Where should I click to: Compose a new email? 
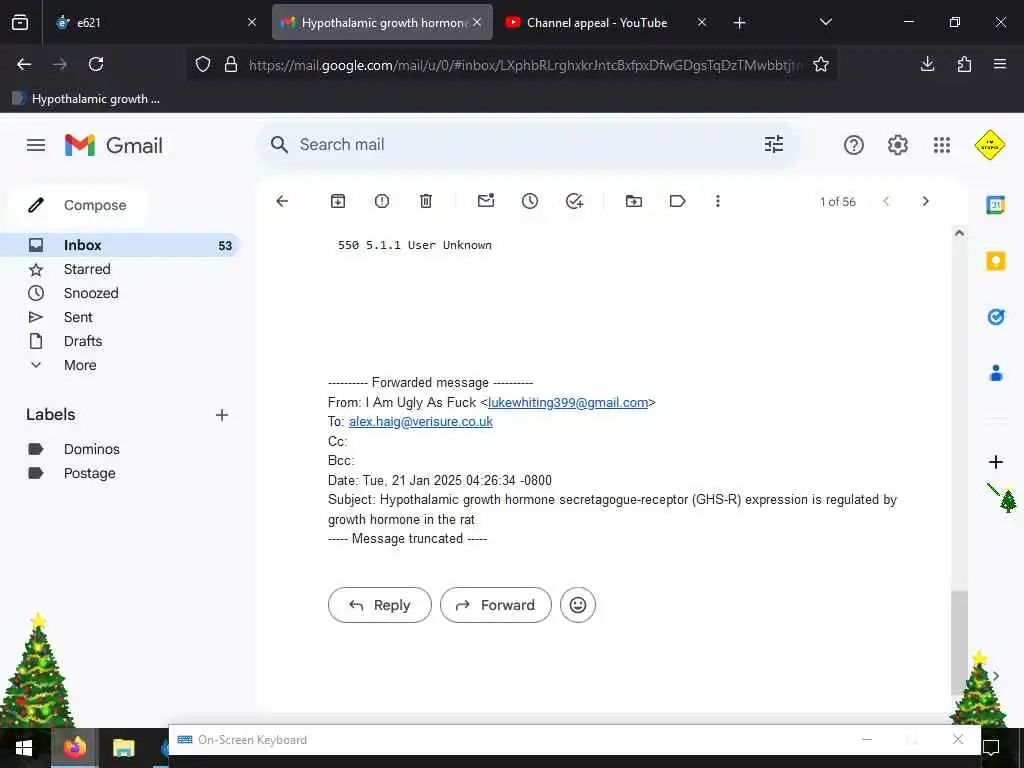click(x=78, y=205)
